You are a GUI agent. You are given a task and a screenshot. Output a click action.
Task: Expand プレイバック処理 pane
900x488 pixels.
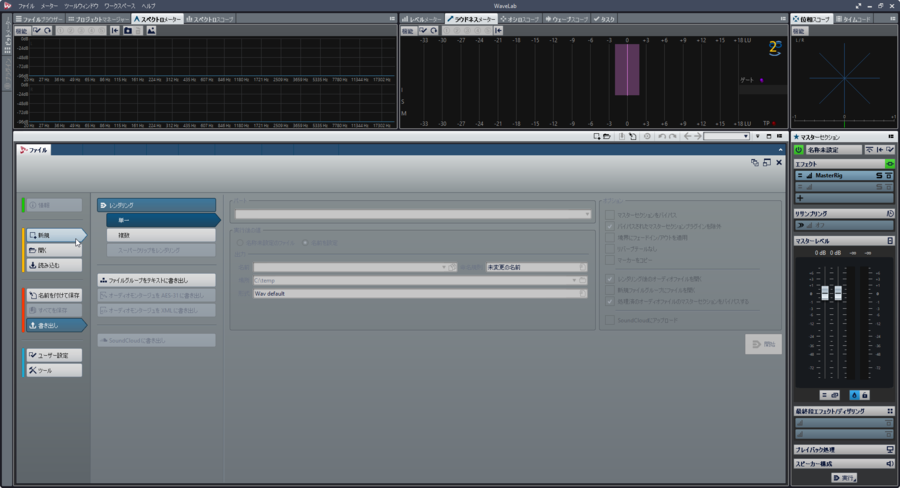tap(844, 450)
